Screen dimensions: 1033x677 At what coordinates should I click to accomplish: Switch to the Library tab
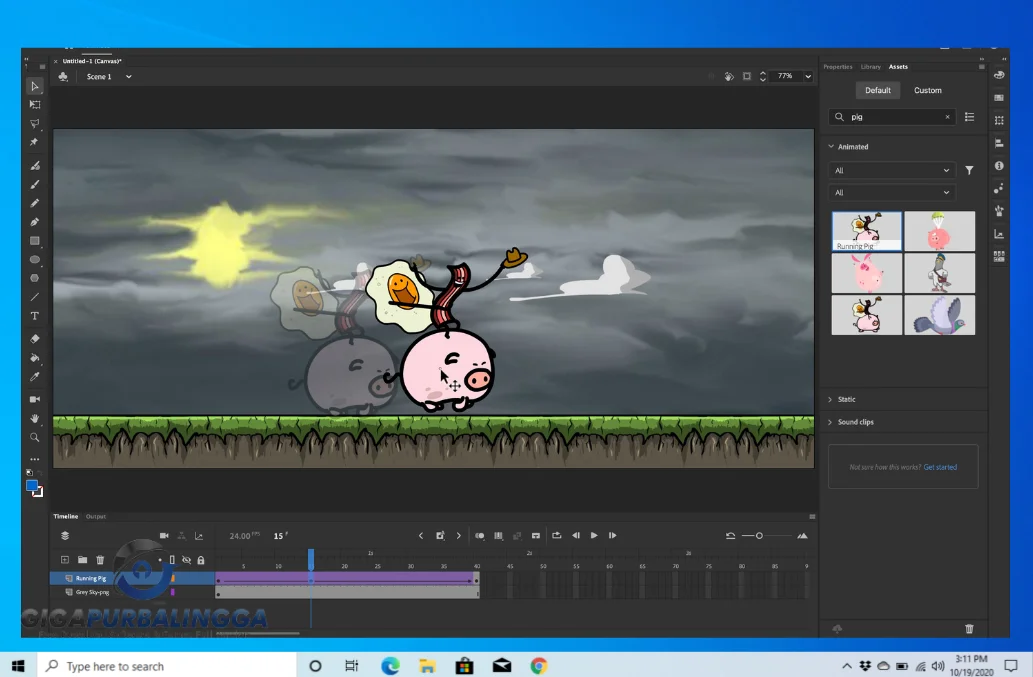click(x=870, y=67)
